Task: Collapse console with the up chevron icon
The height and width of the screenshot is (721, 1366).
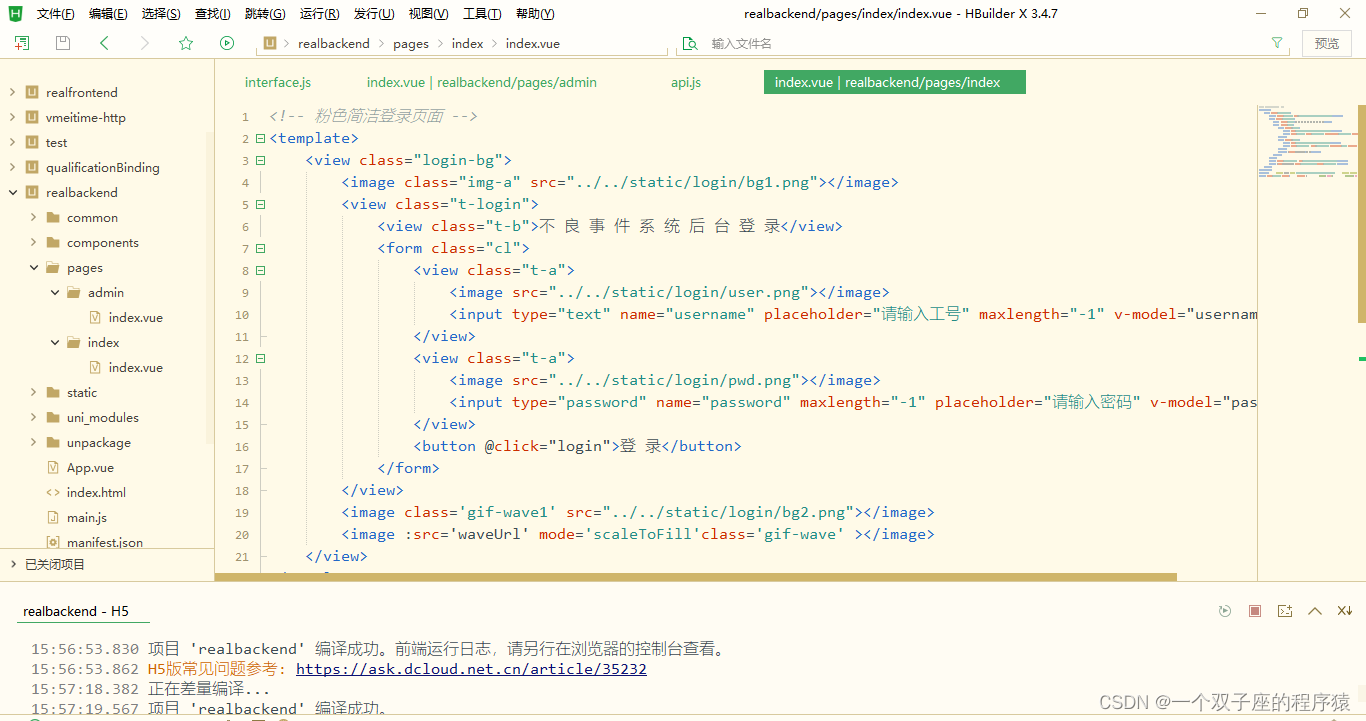Action: (1315, 611)
